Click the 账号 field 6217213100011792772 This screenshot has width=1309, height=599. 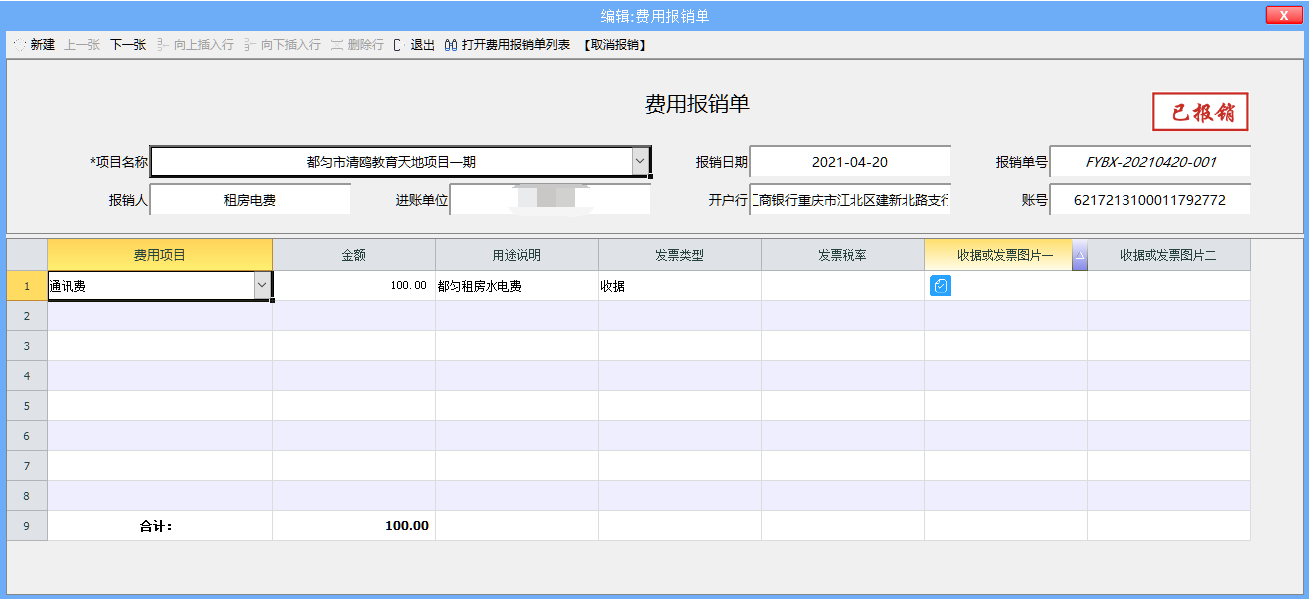click(1150, 199)
